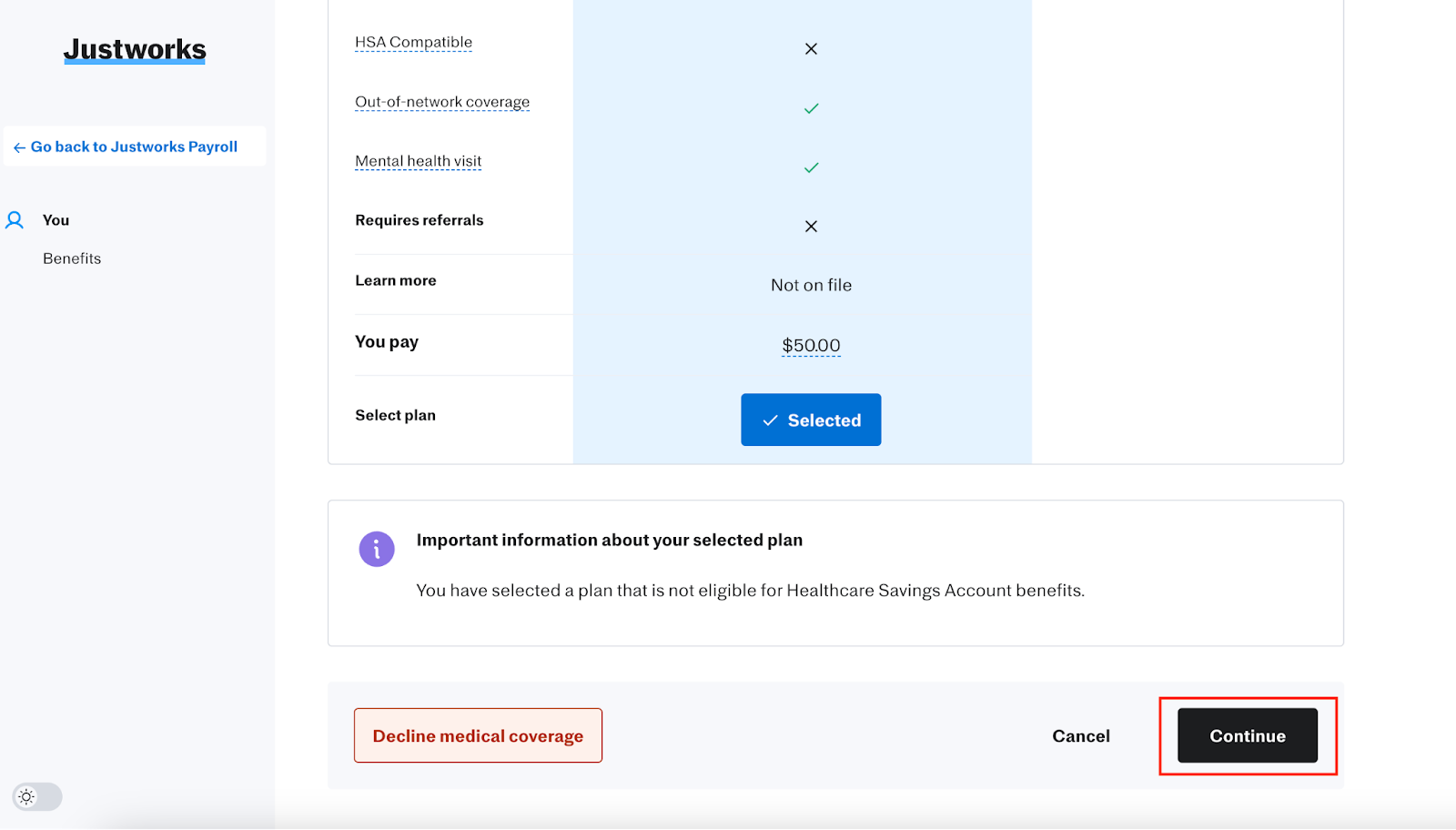Viewport: 1456px width, 830px height.
Task: Click the Out-of-network coverage label
Action: [442, 102]
